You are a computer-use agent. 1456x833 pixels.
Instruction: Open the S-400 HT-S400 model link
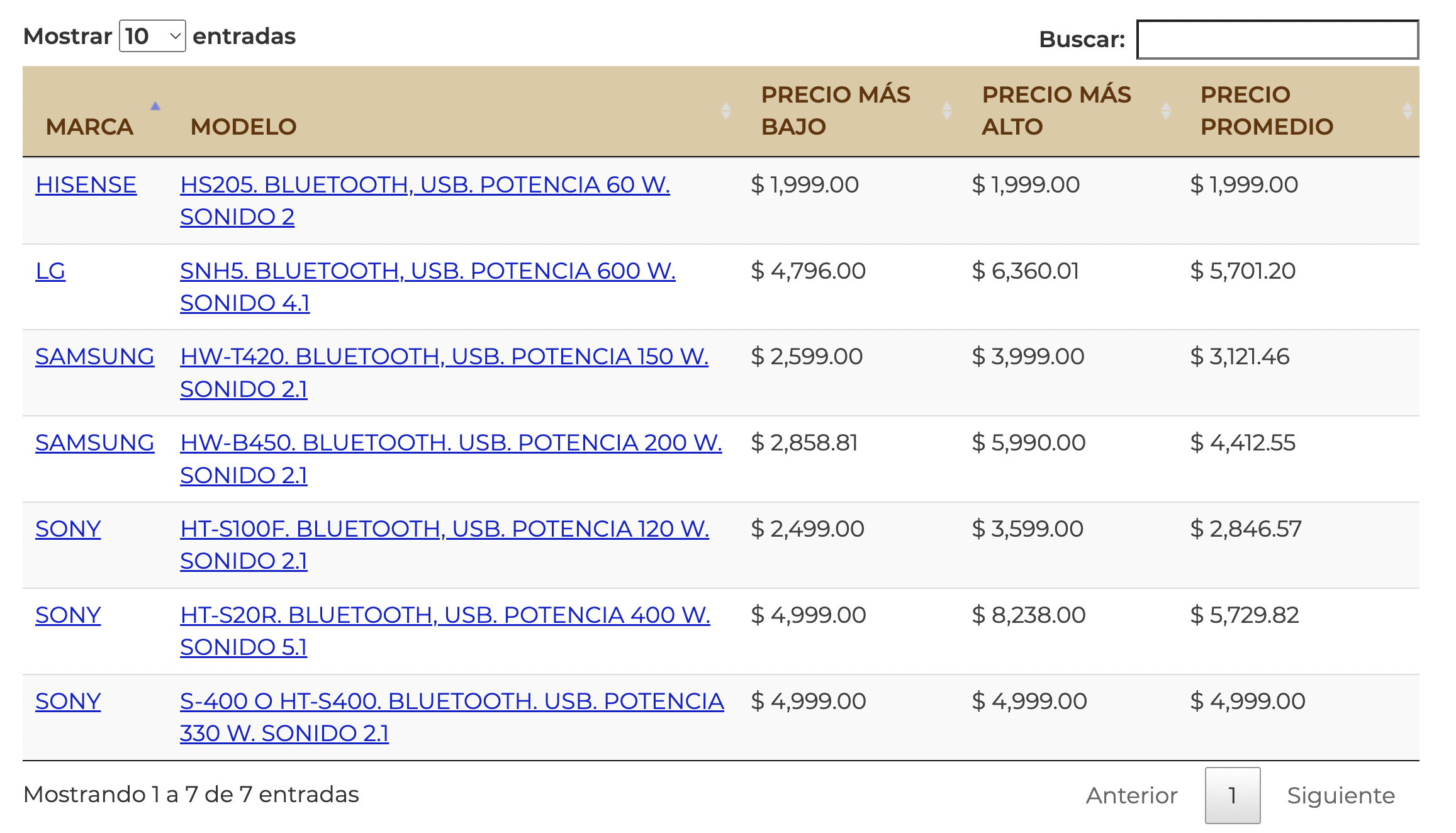click(452, 702)
